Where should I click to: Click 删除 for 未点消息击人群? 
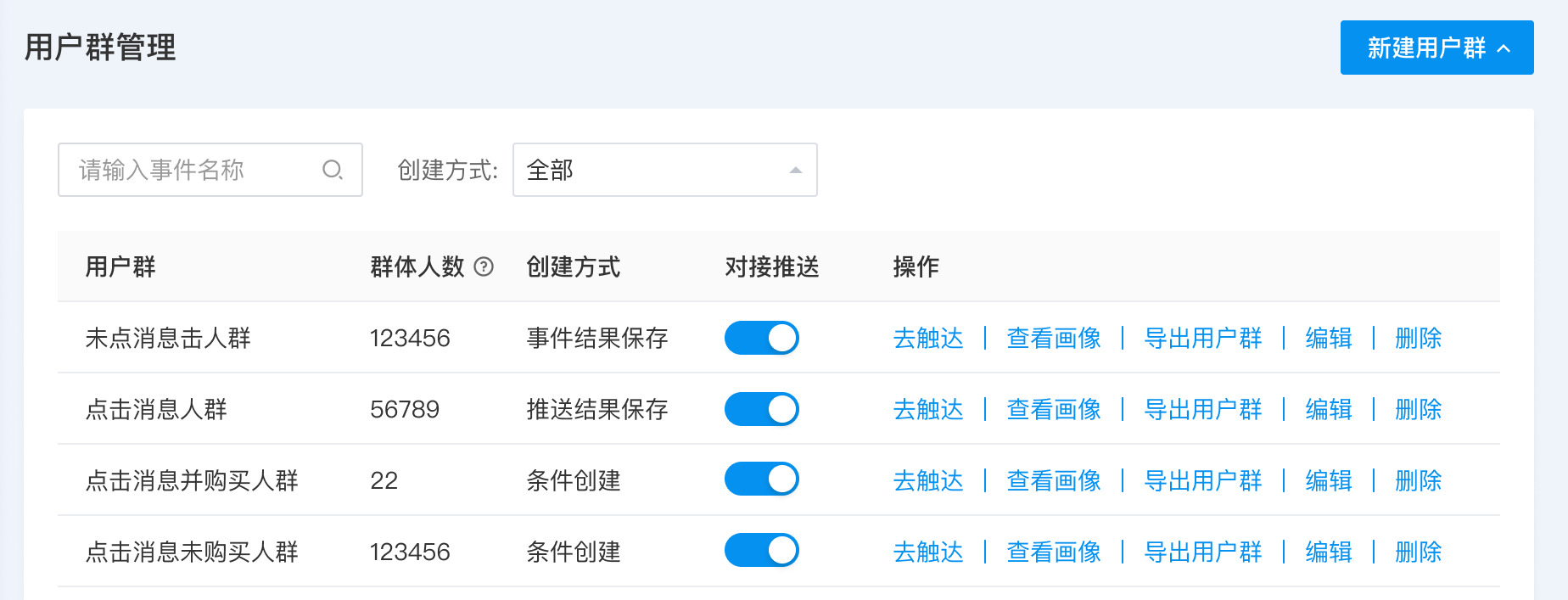tap(1419, 338)
